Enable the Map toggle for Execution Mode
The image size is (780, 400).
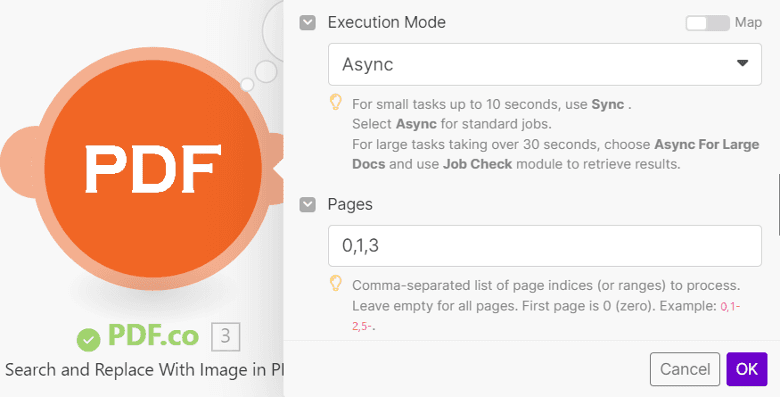click(x=706, y=22)
